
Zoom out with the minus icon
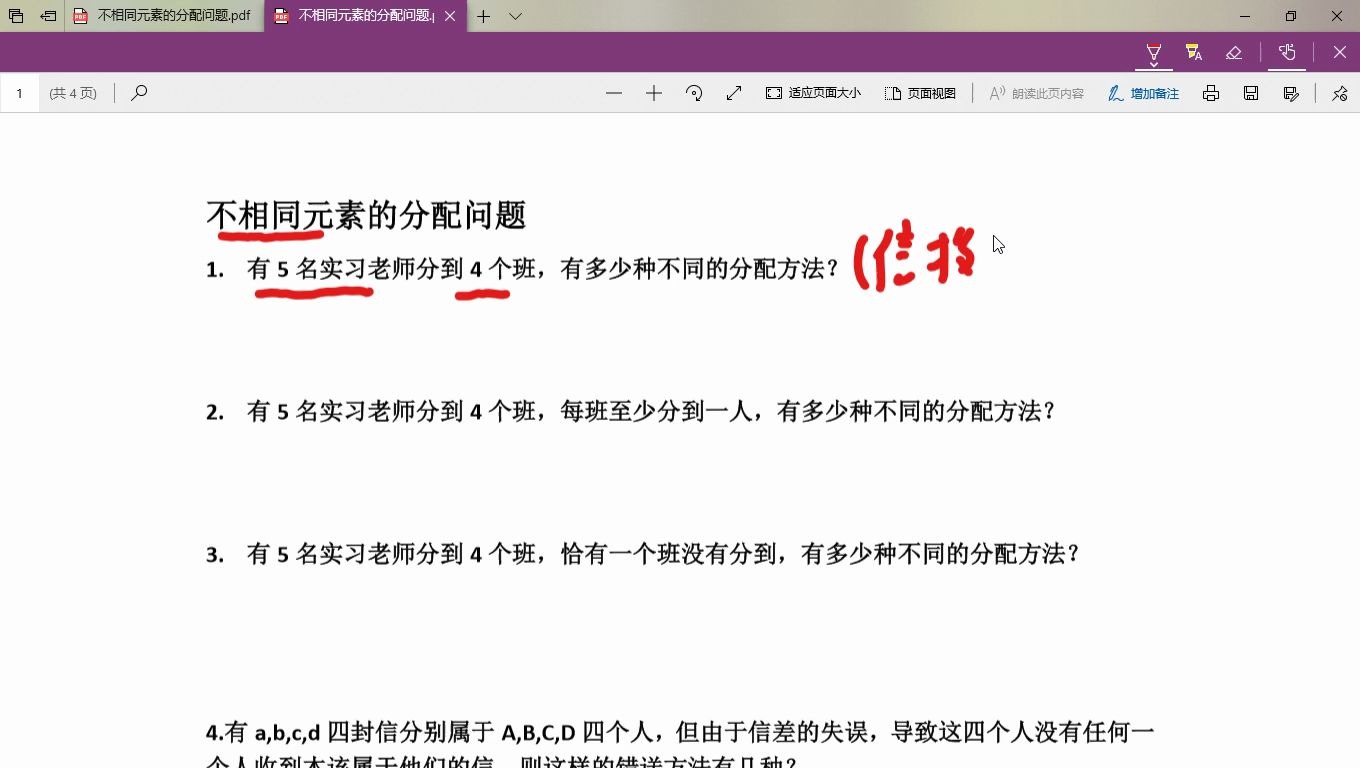[x=614, y=93]
